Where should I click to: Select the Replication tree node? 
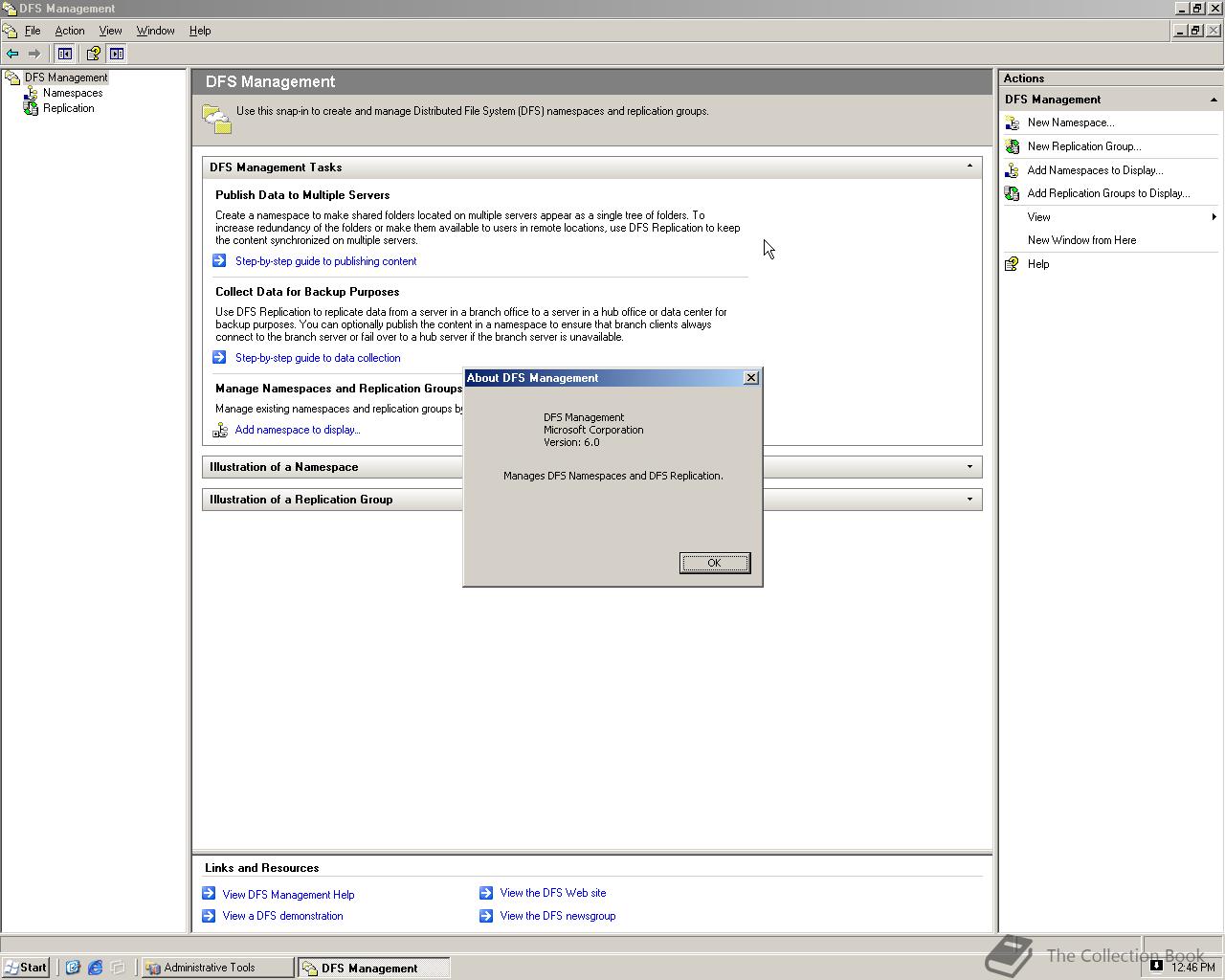click(68, 108)
